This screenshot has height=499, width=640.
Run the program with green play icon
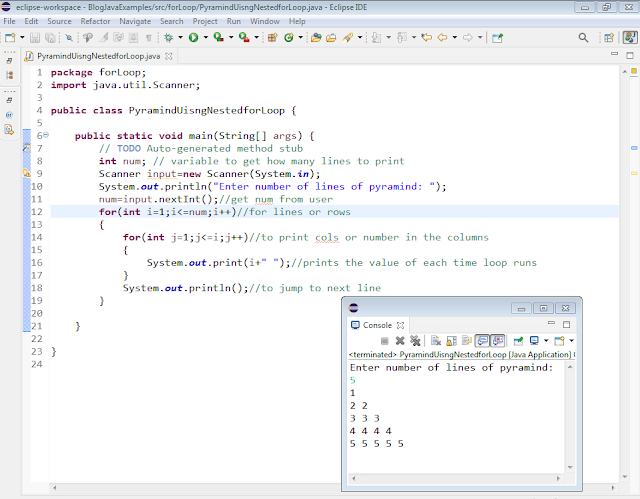pyautogui.click(x=193, y=38)
